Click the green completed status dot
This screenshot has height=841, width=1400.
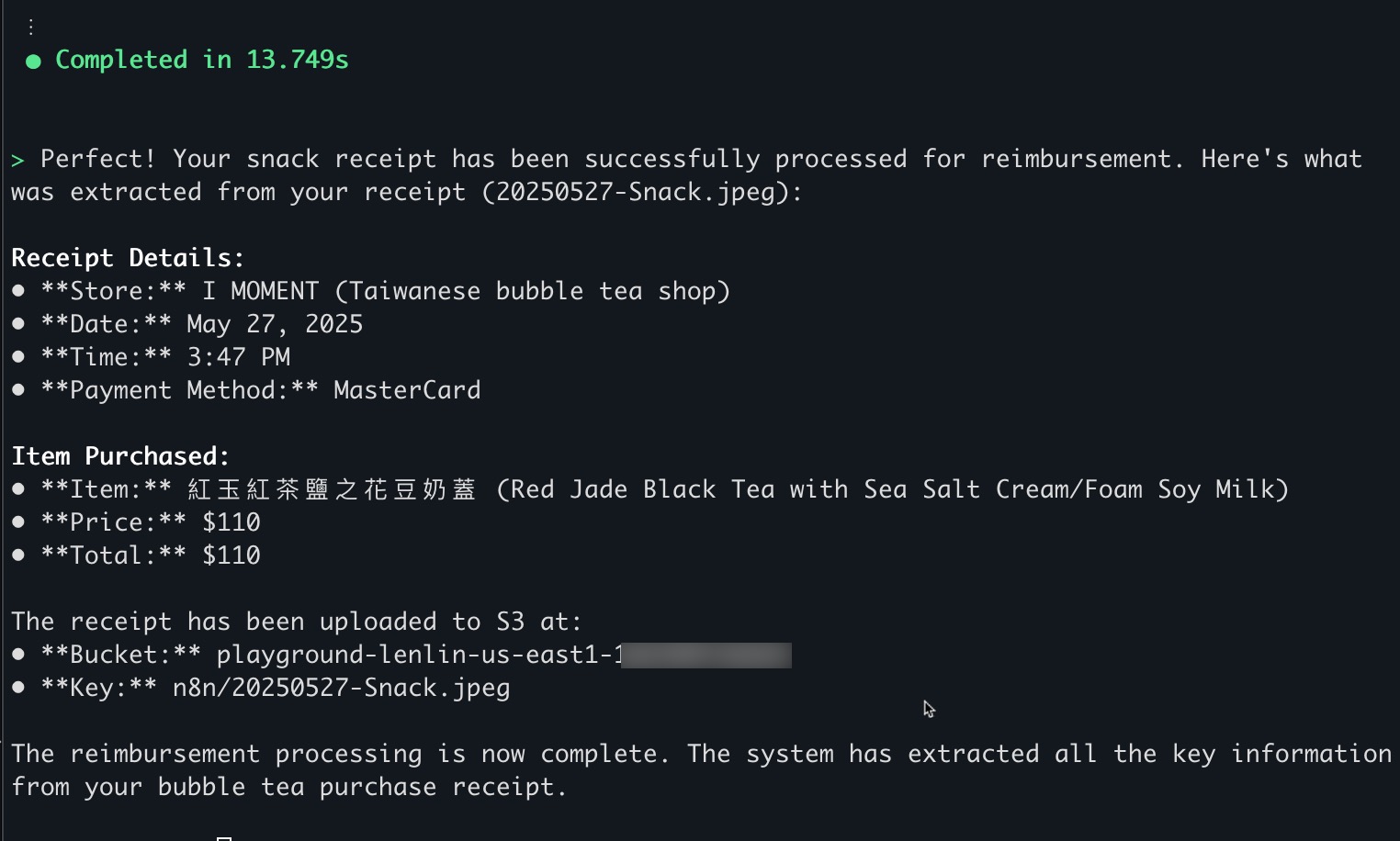(34, 62)
